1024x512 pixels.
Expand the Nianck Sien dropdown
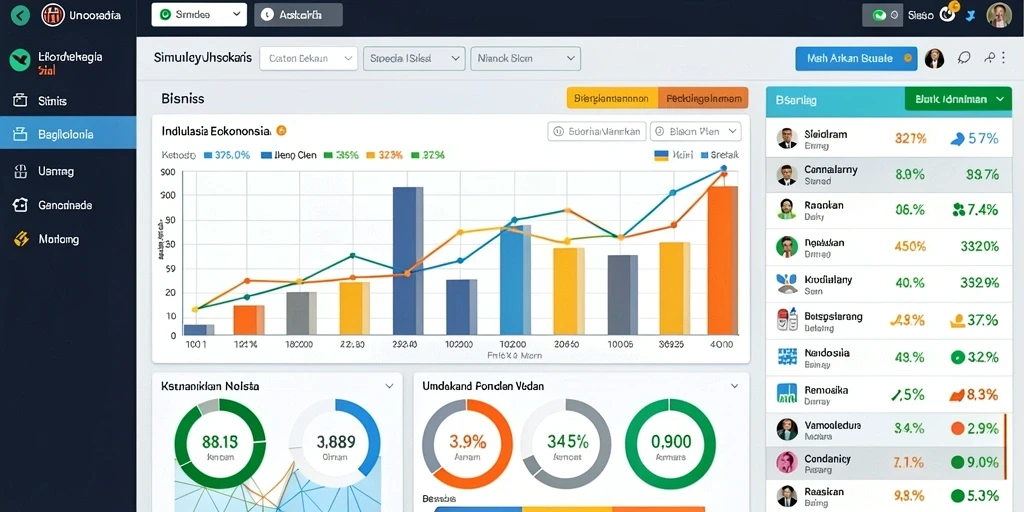(525, 58)
